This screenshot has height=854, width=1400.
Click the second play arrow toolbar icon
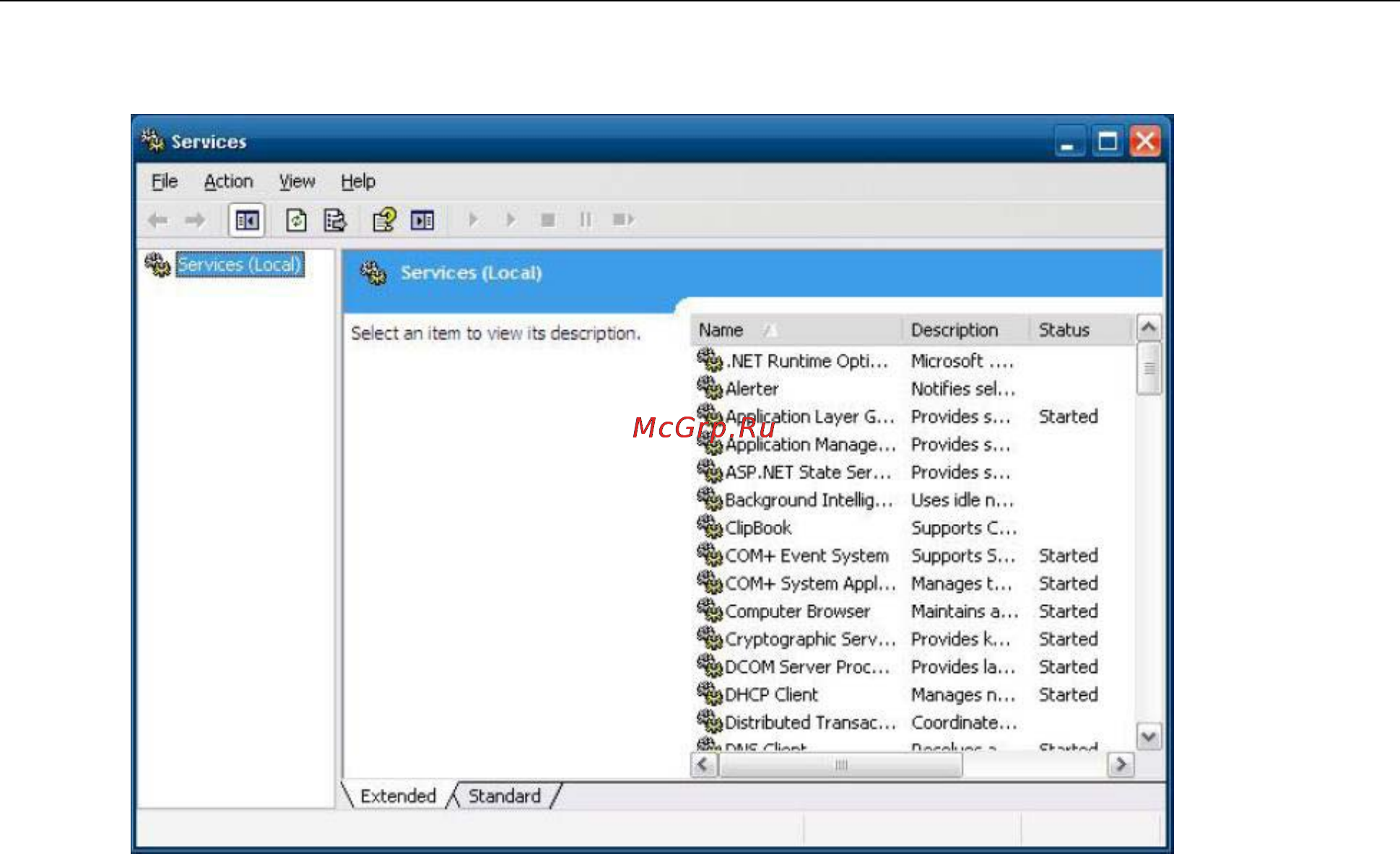click(x=510, y=219)
